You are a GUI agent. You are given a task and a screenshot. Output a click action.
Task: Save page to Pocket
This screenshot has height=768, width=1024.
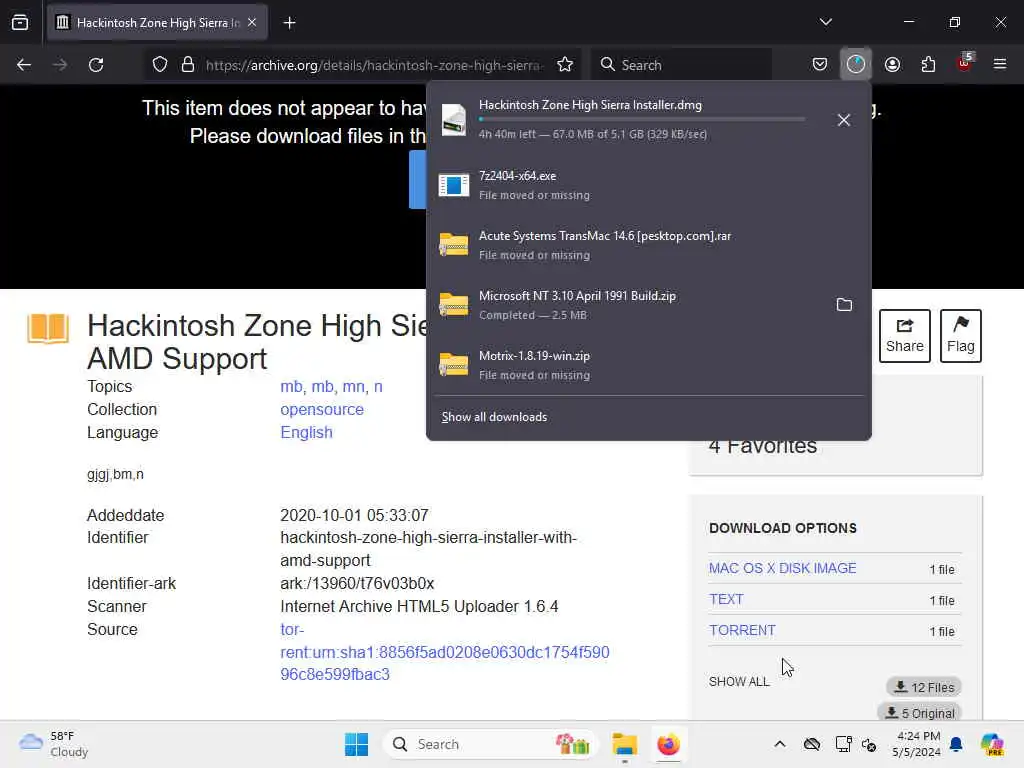click(x=820, y=65)
